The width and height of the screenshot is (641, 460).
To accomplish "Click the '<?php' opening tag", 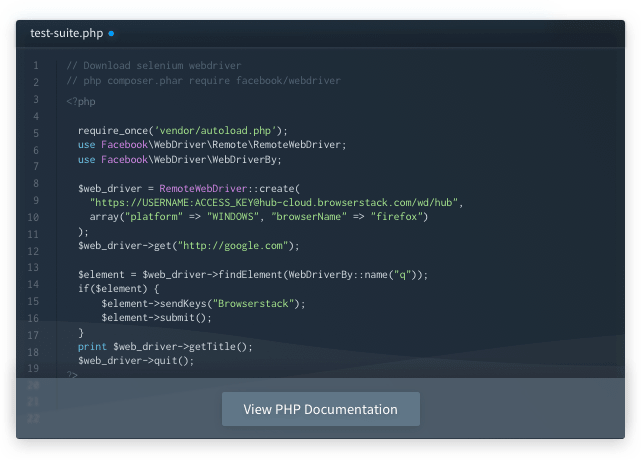I will coord(81,101).
